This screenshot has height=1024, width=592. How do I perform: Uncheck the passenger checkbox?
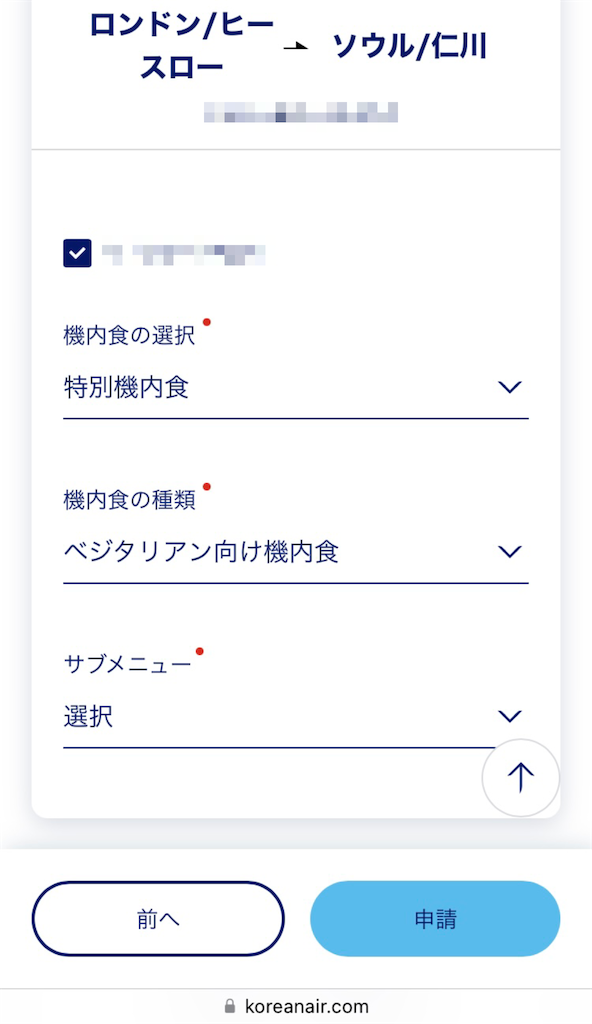click(x=77, y=253)
